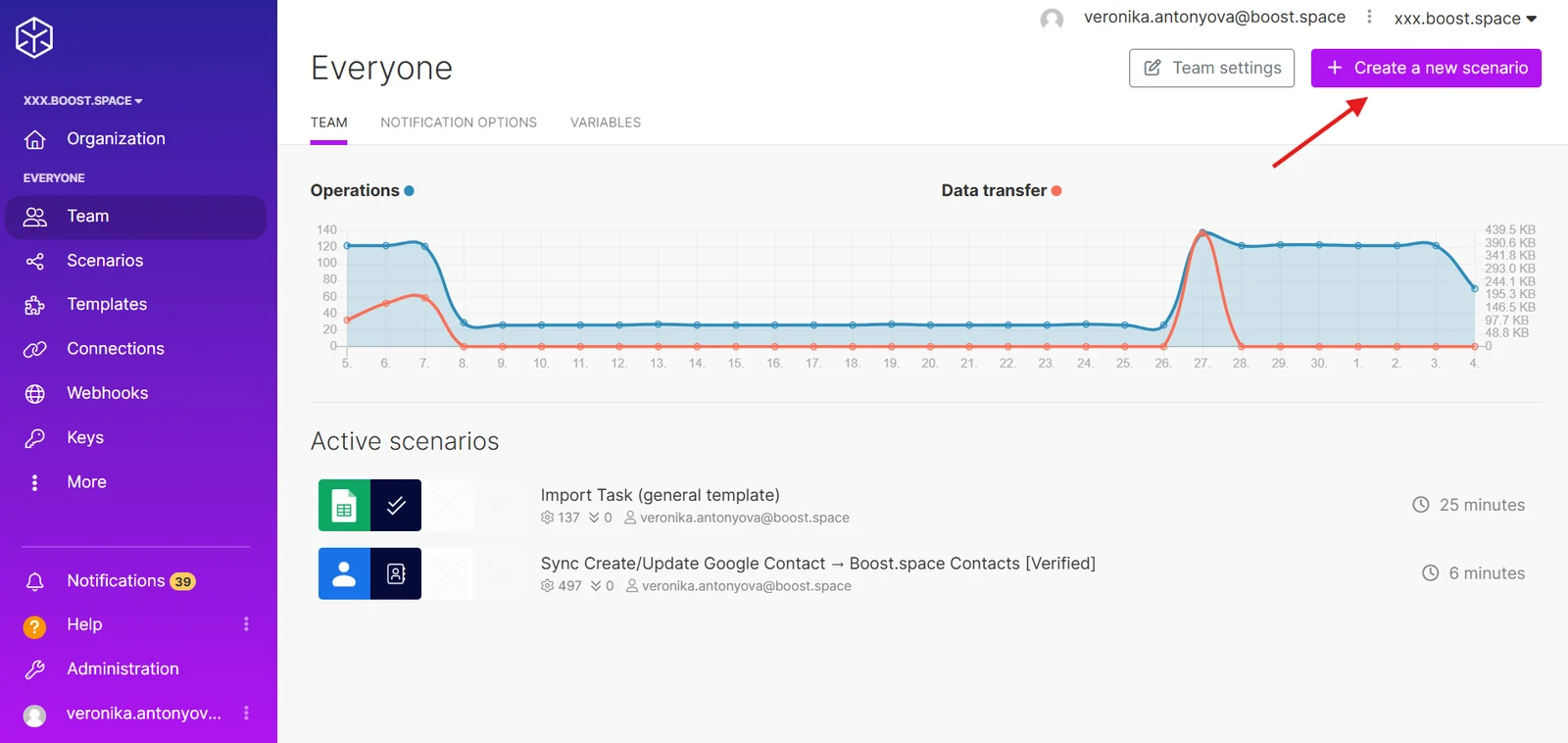Click the clock icon beside 25 minutes

click(1421, 505)
